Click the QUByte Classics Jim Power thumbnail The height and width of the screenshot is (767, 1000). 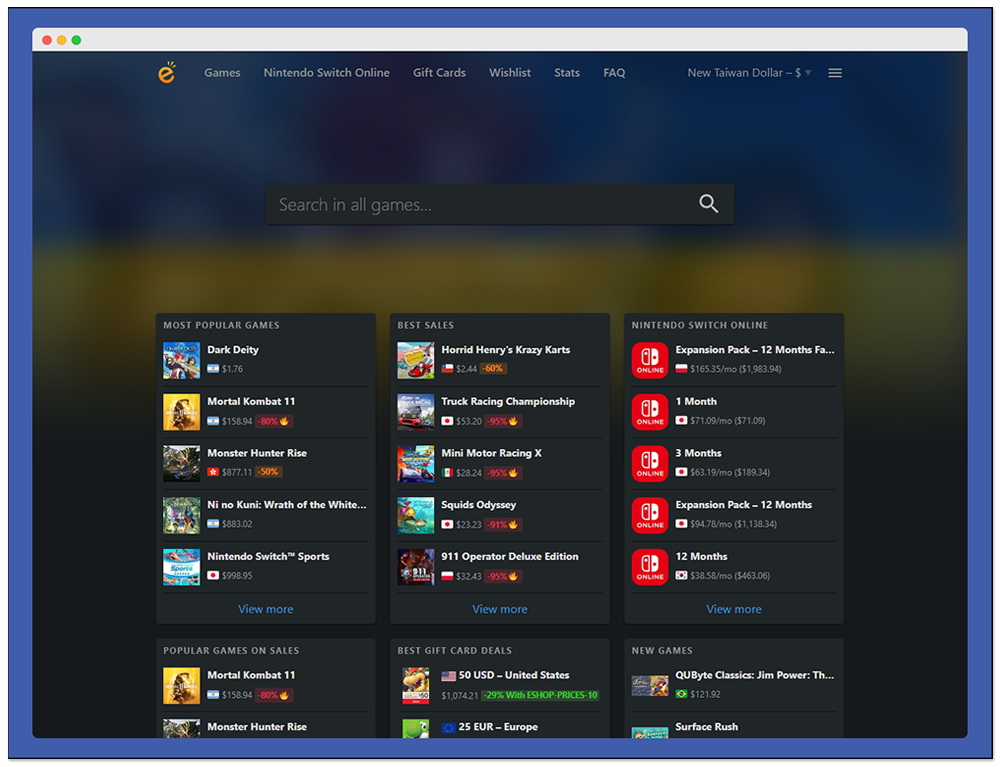pyautogui.click(x=650, y=686)
